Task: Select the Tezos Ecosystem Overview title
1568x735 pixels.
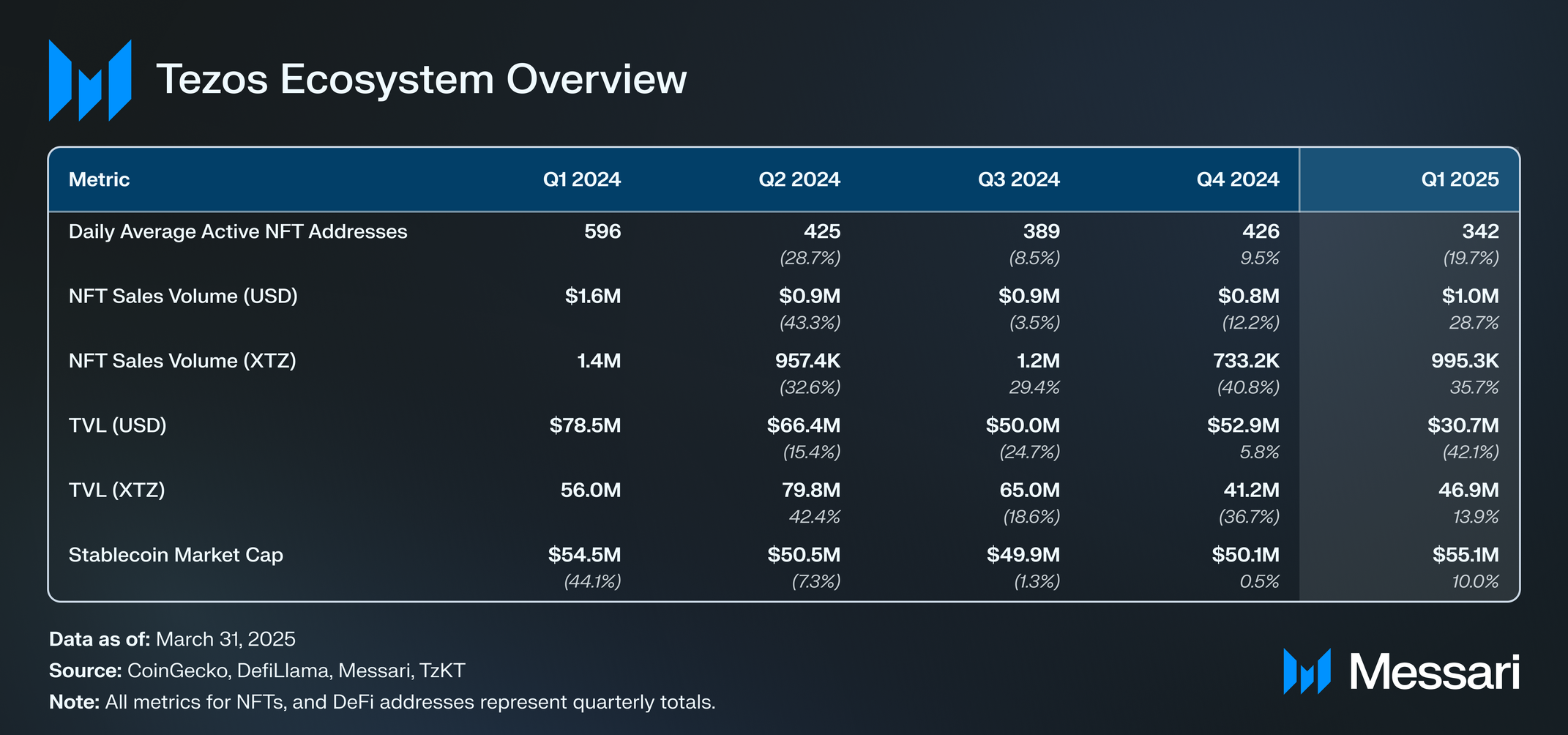Action: [x=422, y=79]
